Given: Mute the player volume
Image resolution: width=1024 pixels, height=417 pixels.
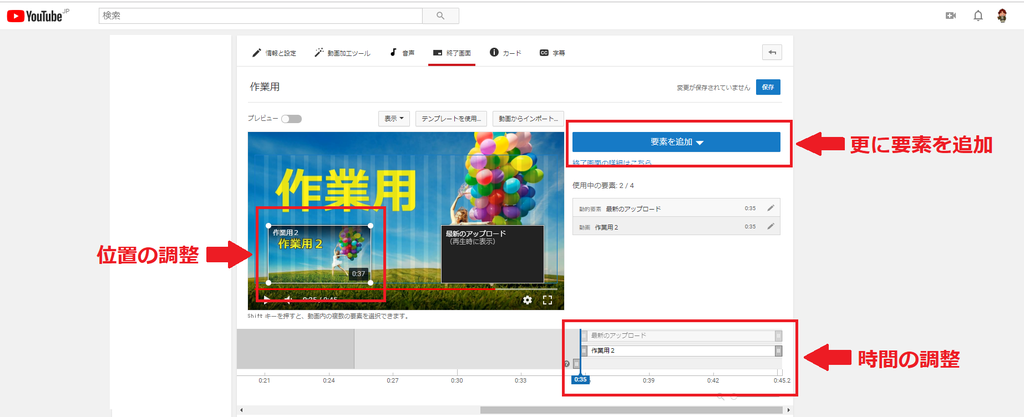Looking at the screenshot, I should pyautogui.click(x=287, y=300).
